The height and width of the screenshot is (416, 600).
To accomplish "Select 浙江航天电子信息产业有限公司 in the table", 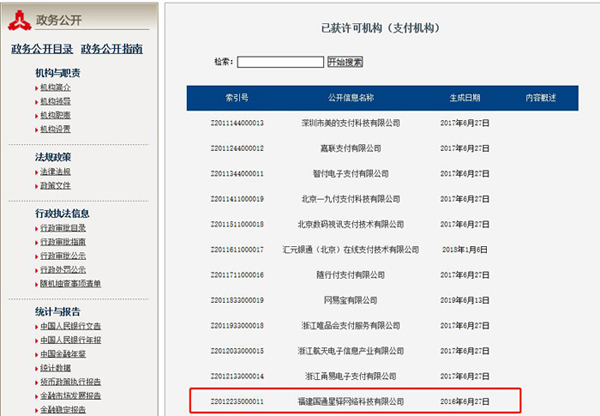I will coord(351,351).
